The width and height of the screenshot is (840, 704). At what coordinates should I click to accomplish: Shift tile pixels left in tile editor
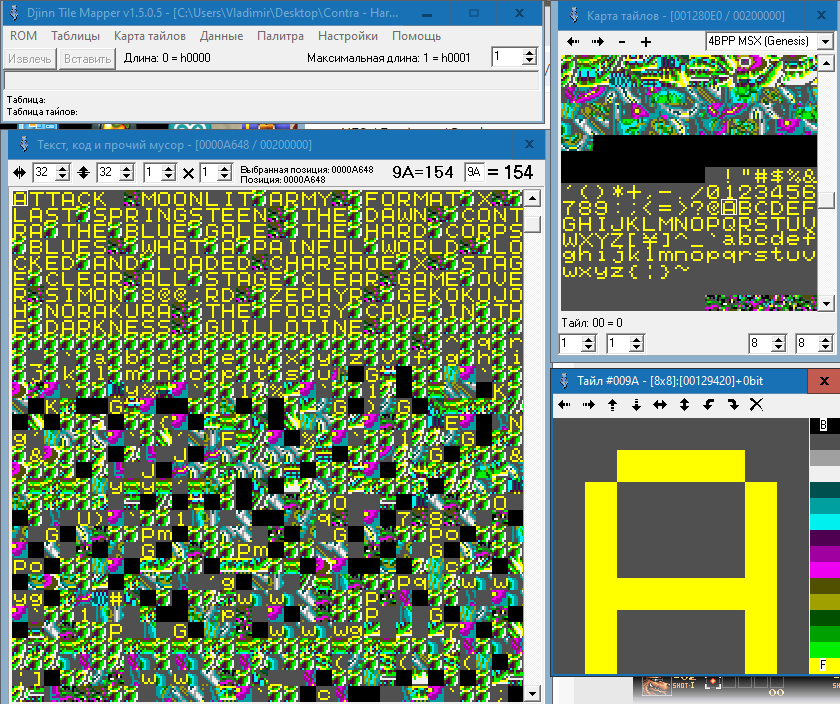pyautogui.click(x=564, y=405)
